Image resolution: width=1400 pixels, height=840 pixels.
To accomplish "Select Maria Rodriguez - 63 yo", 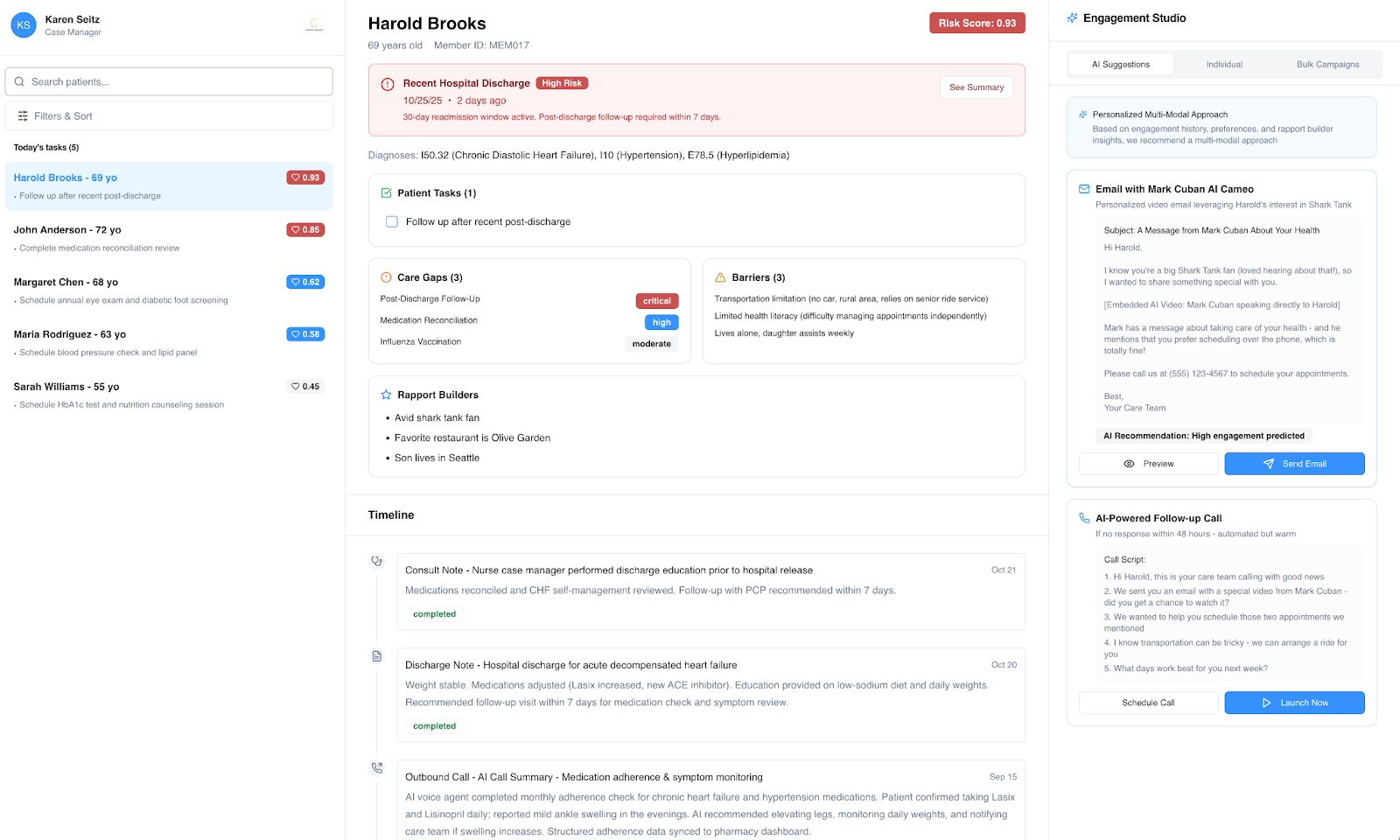I will [x=169, y=343].
